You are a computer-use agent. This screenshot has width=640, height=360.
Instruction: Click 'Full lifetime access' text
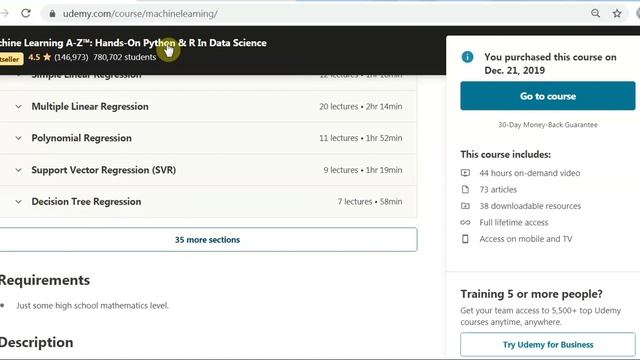pos(513,222)
